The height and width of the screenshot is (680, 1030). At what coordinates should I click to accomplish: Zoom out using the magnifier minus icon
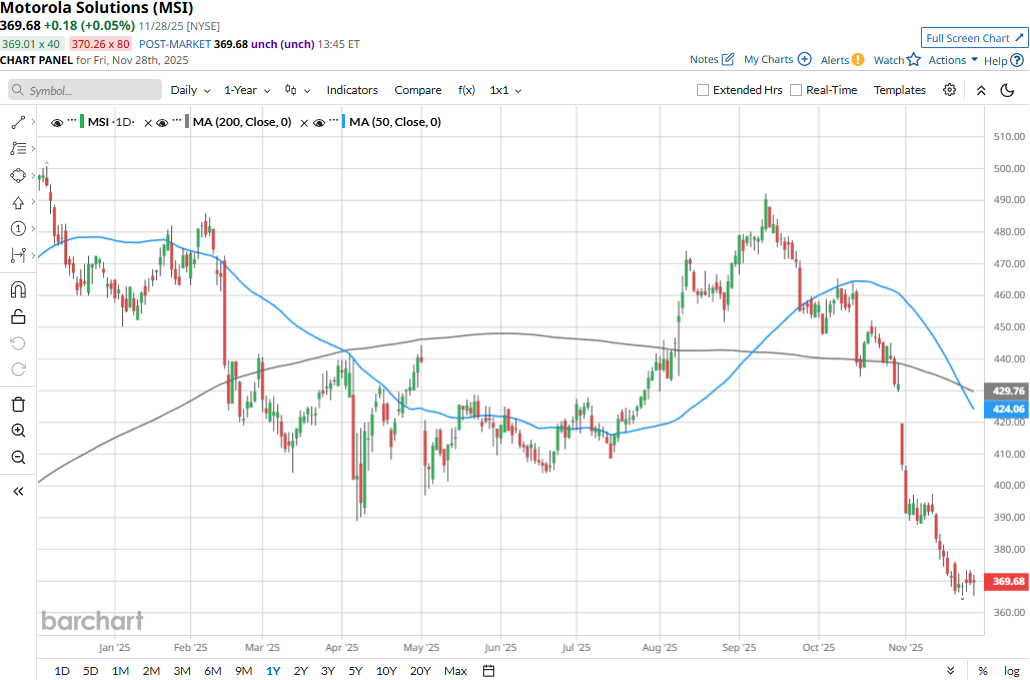[18, 457]
